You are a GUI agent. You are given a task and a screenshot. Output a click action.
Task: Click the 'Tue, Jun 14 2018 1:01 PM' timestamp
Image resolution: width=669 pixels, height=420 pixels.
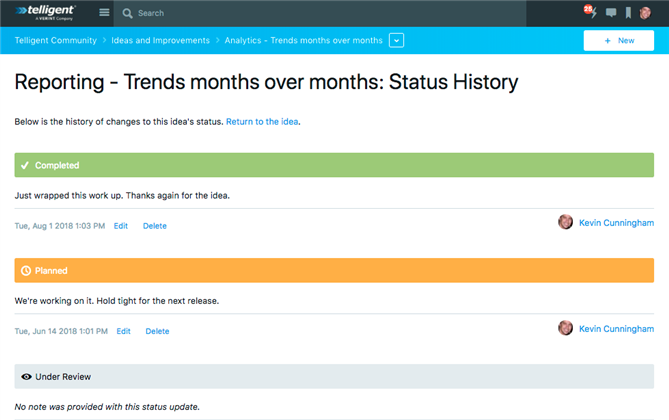(x=61, y=331)
